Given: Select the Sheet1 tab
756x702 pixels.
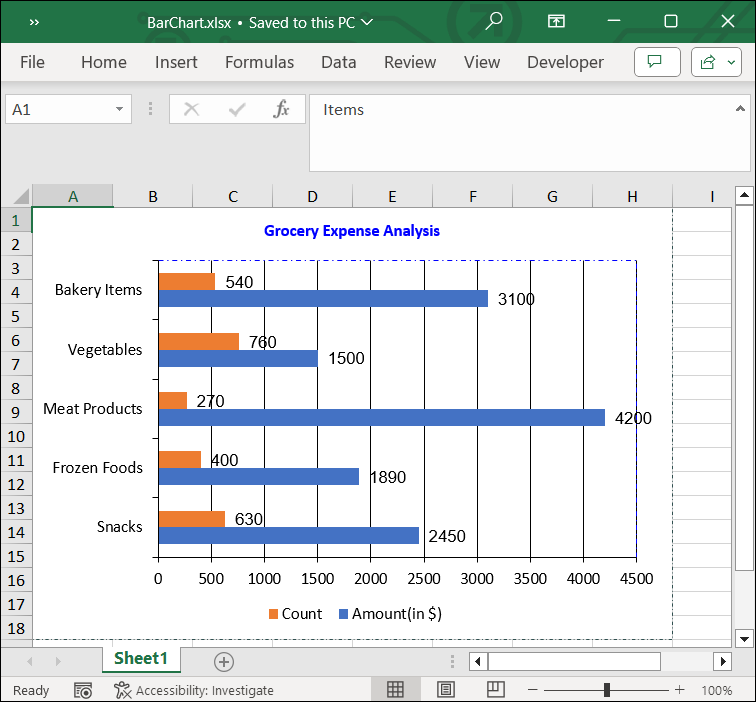Looking at the screenshot, I should pos(141,658).
